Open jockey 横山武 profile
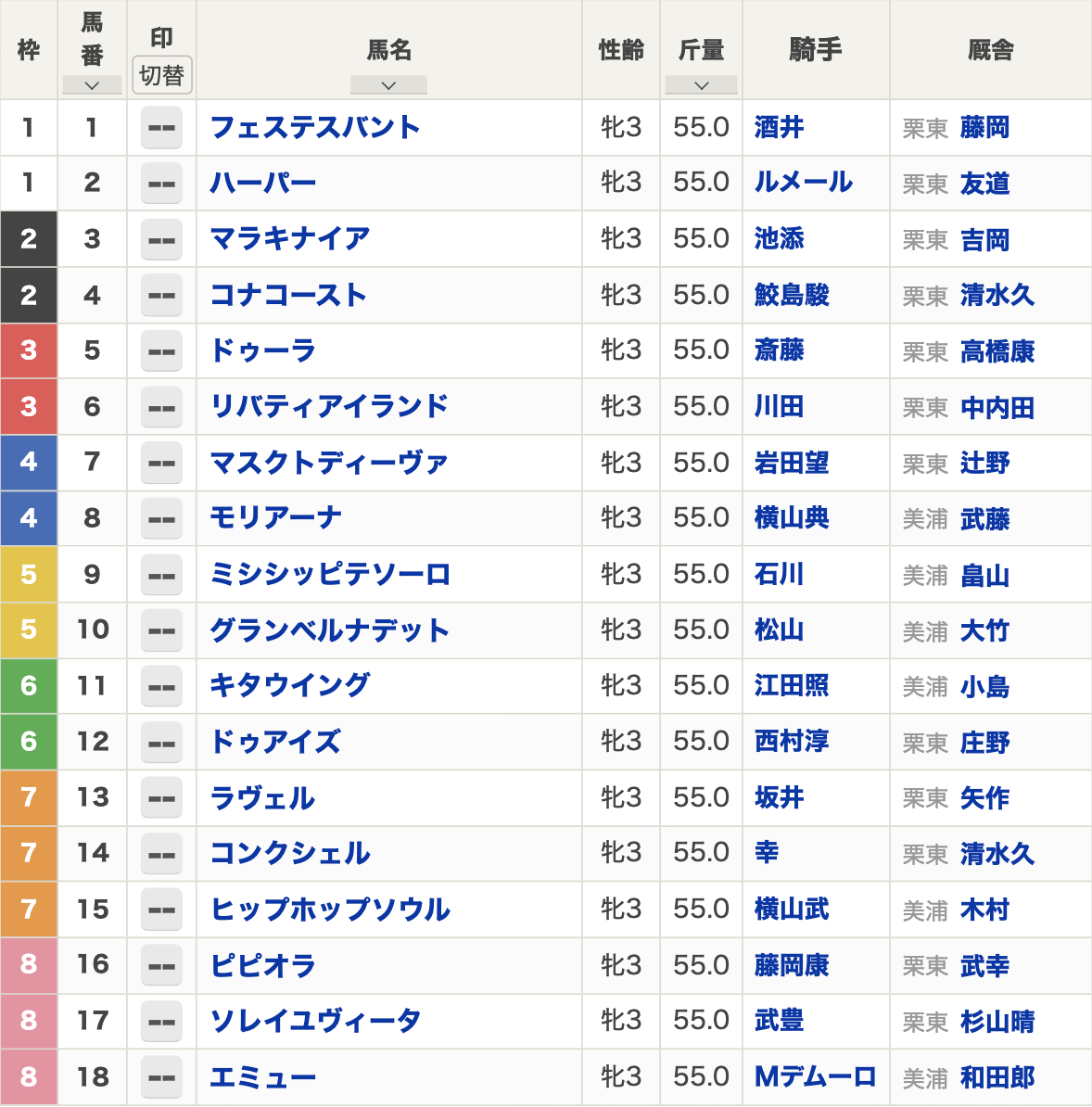 tap(792, 910)
